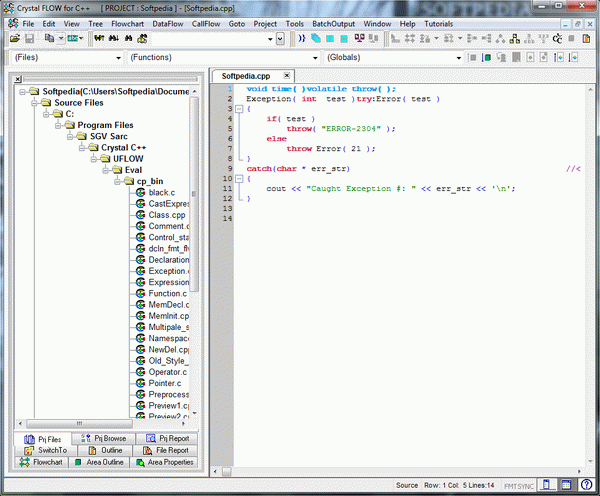Click the yellow tree diagram icon

point(515,38)
